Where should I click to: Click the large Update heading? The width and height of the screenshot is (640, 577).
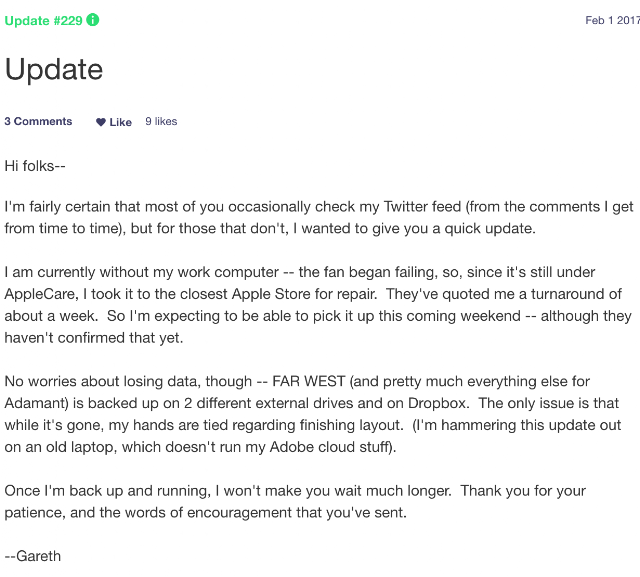(x=54, y=69)
